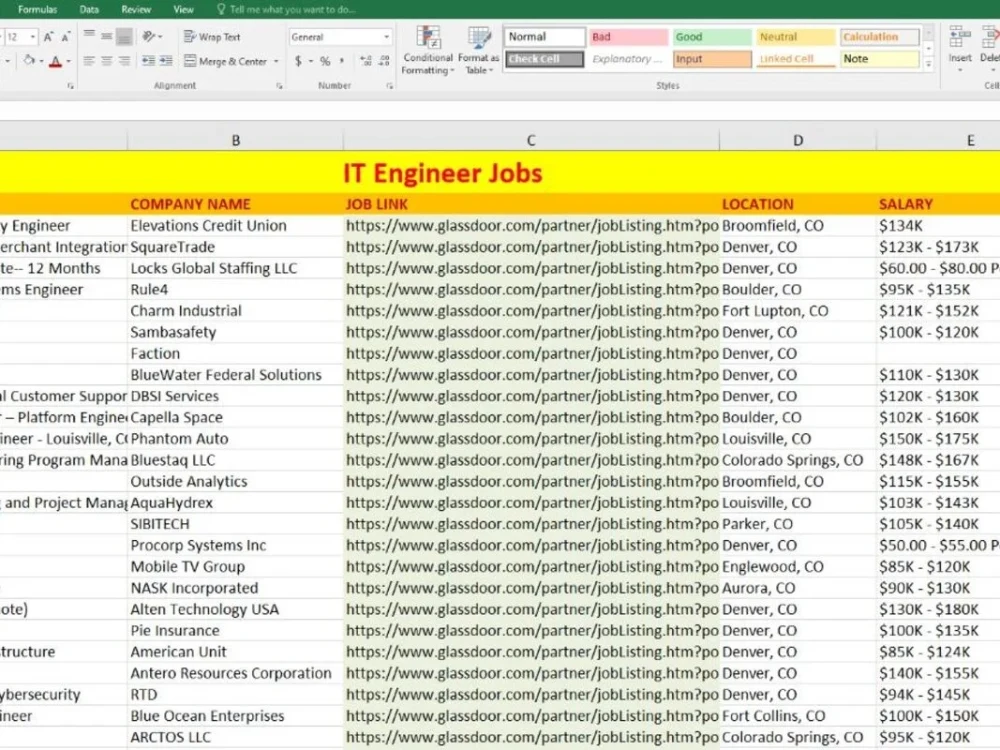Screen dimensions: 1000x750
Task: Open the Merge & Center dropdown arrow
Action: tap(276, 61)
